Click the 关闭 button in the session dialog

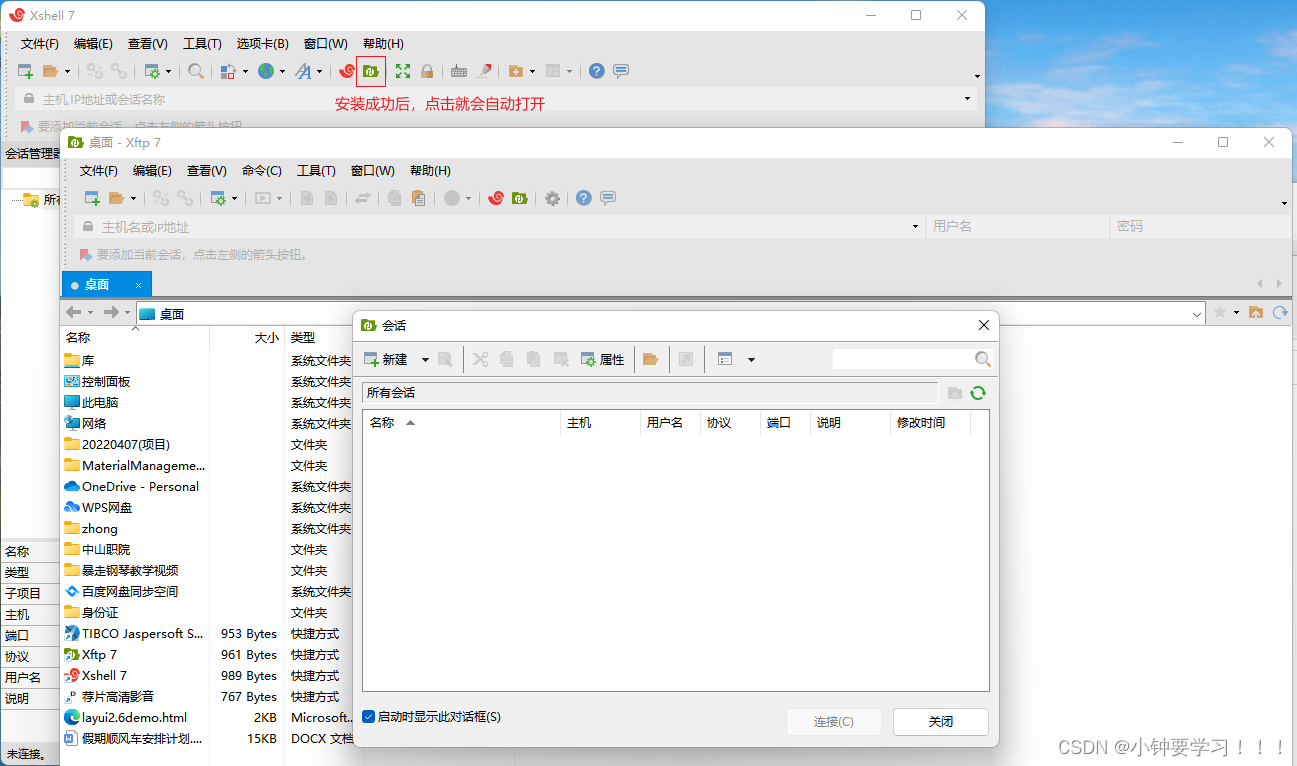[x=939, y=721]
